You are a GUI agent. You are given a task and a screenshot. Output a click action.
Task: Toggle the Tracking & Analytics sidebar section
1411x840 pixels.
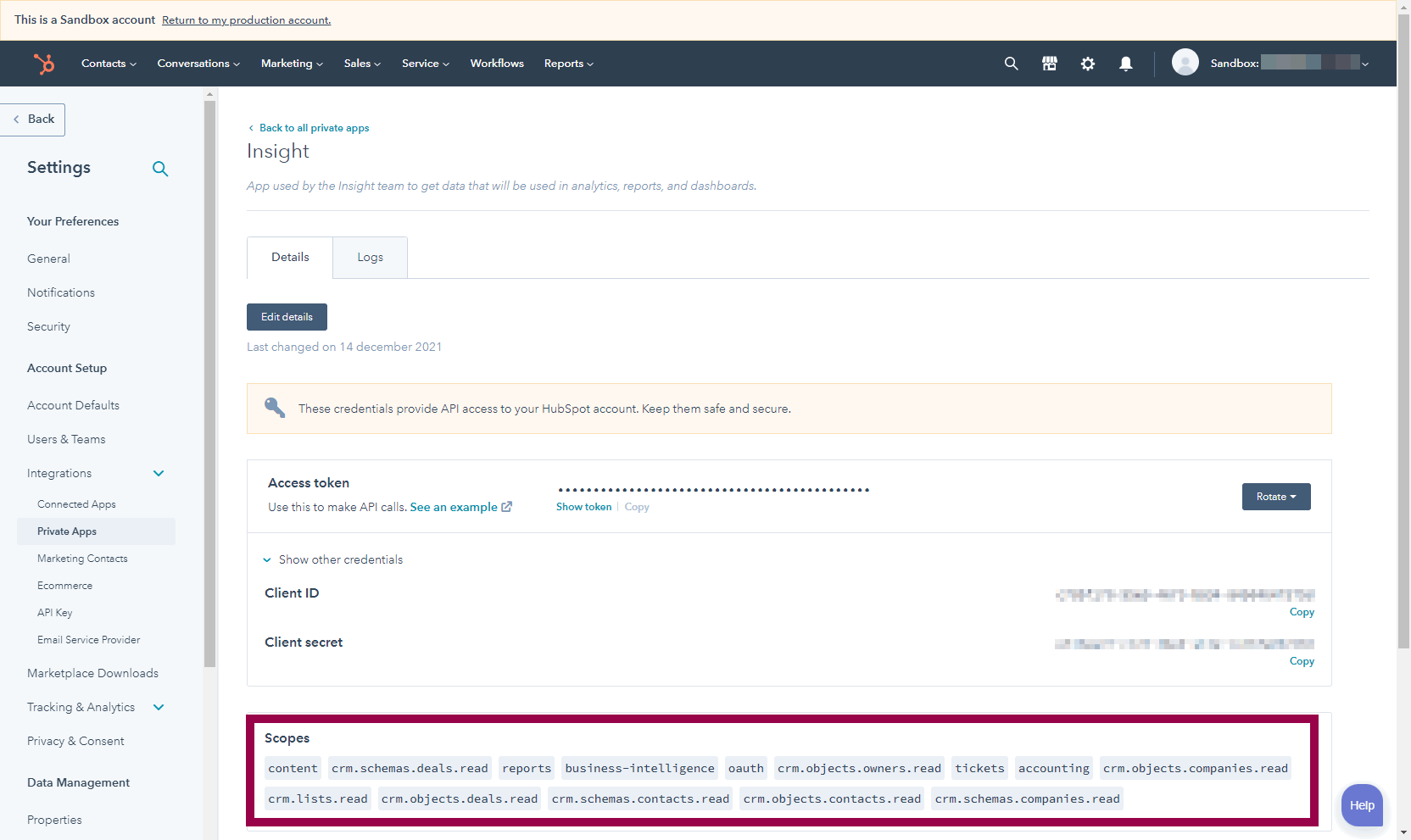pyautogui.click(x=159, y=707)
